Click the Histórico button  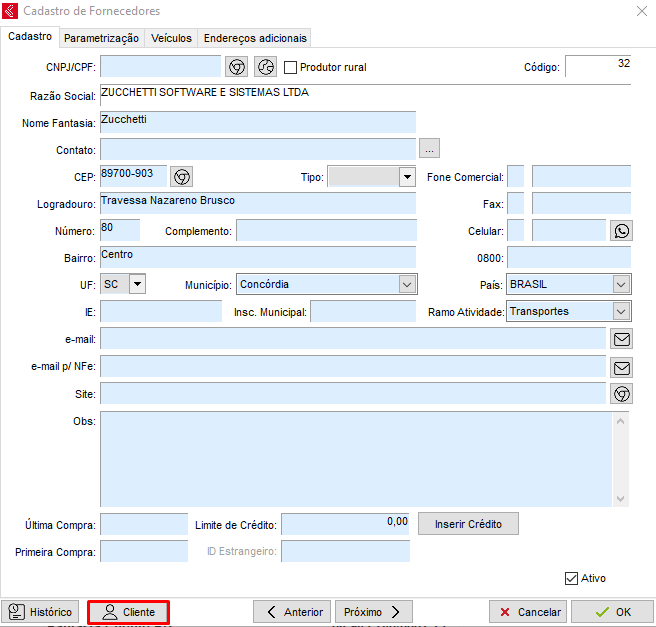(x=40, y=612)
